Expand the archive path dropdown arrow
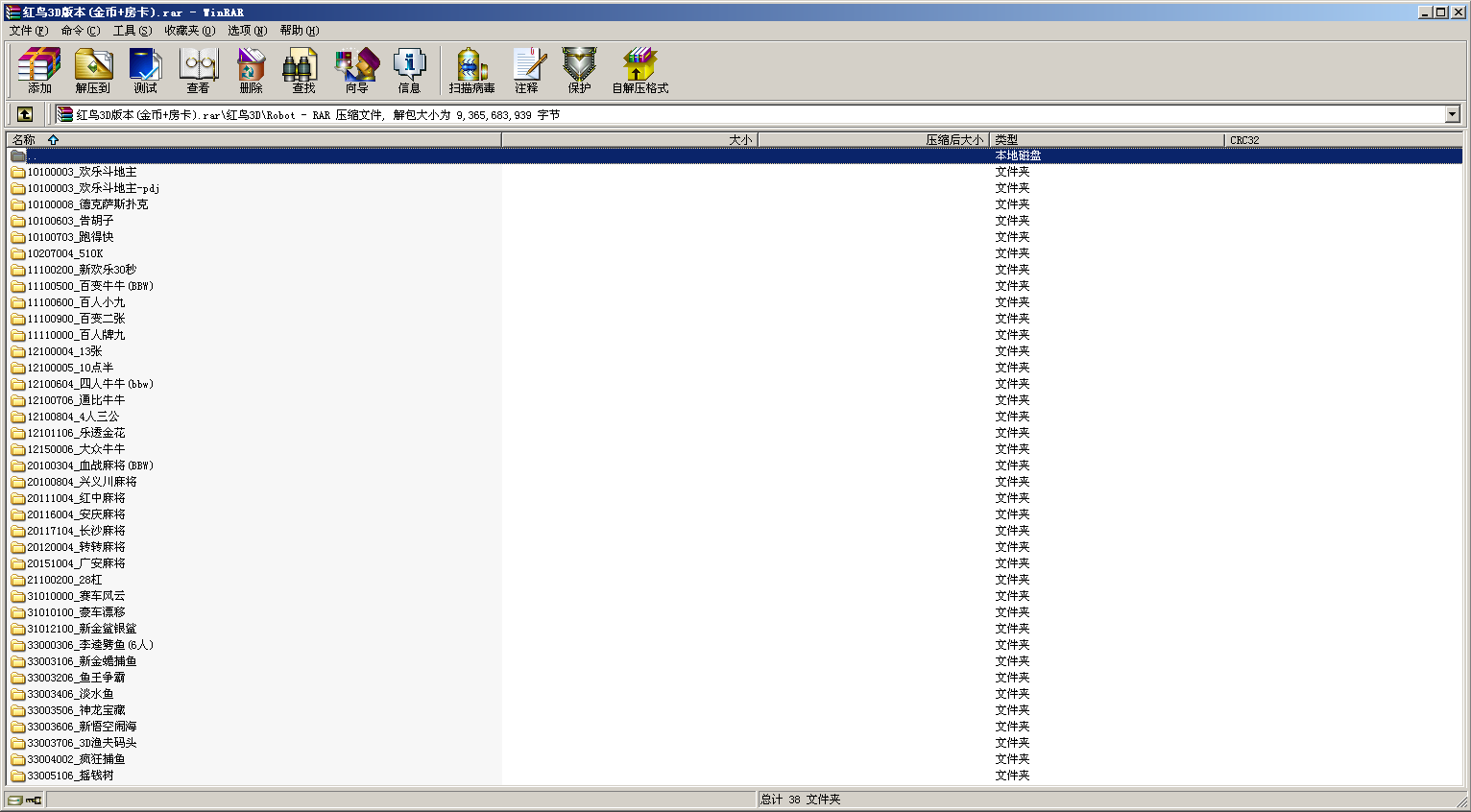 pyautogui.click(x=1452, y=114)
